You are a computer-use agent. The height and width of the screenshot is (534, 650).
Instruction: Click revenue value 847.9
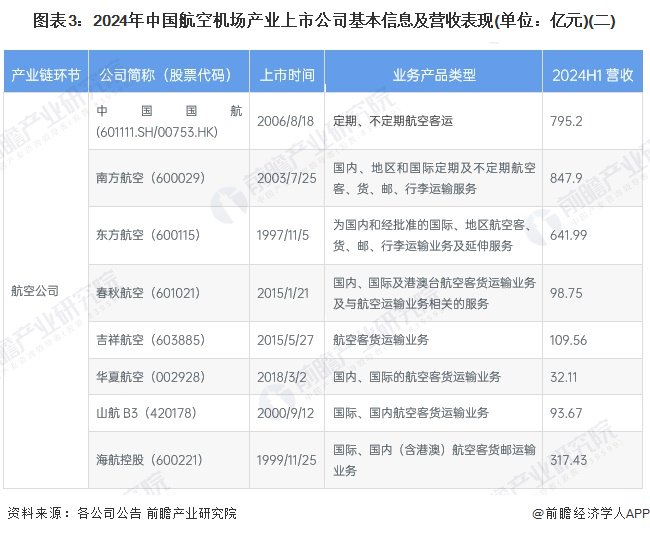click(566, 178)
